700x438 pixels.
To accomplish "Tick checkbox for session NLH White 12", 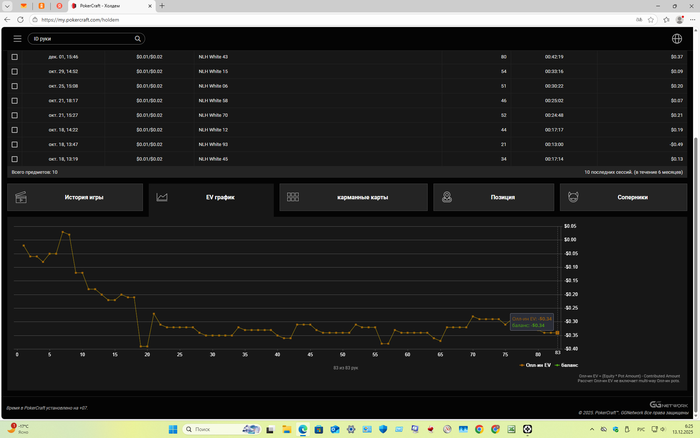I will click(x=15, y=130).
